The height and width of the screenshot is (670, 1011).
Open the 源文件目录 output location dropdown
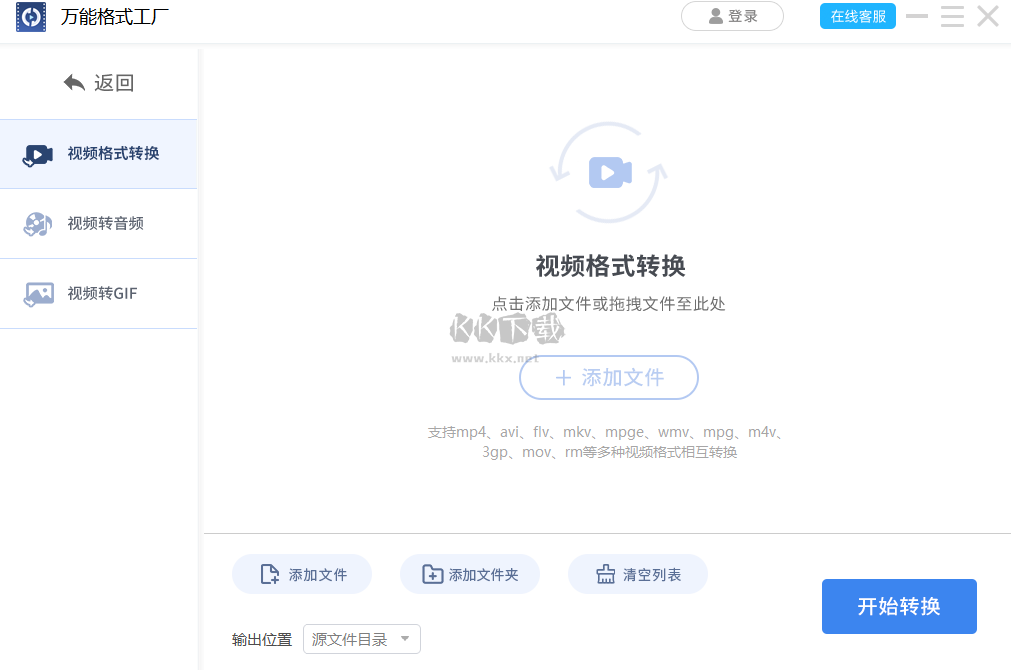pyautogui.click(x=361, y=639)
